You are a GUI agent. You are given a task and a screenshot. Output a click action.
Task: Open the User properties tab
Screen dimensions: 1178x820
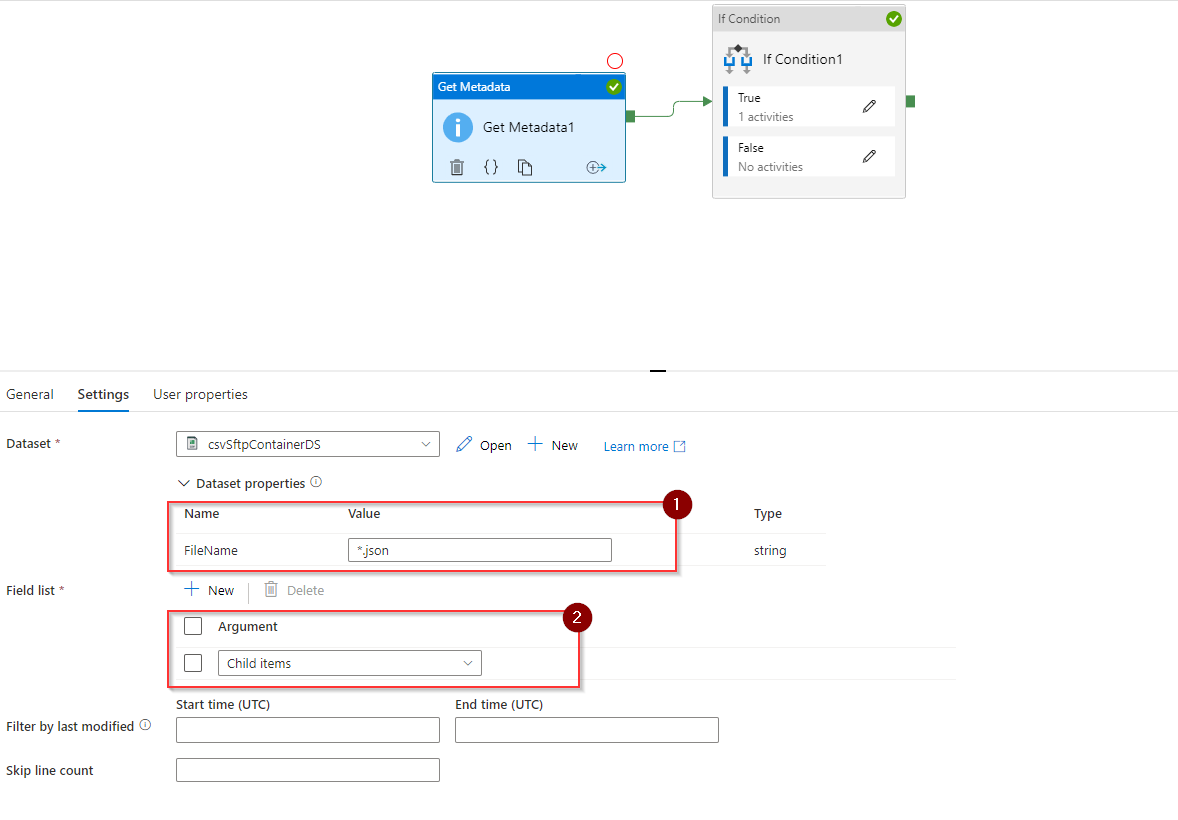201,395
